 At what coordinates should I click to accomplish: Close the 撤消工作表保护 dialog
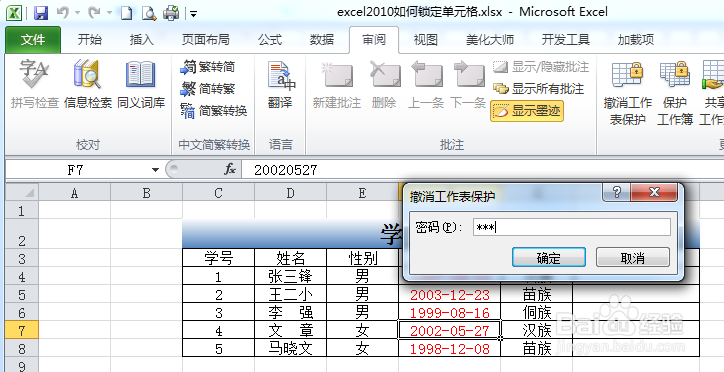click(654, 192)
